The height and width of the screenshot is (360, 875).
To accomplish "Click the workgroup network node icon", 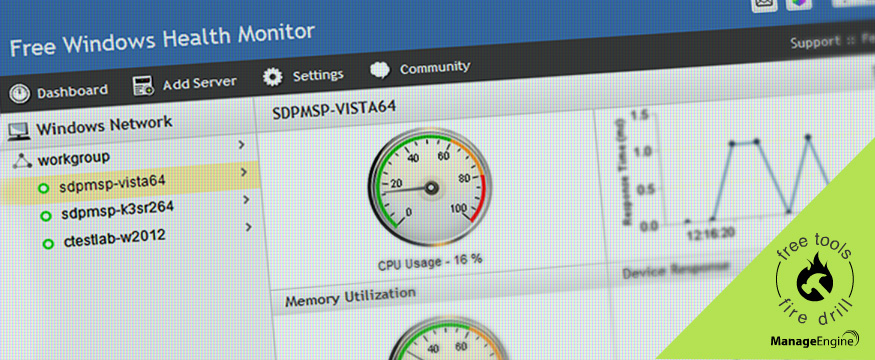I will coord(22,161).
